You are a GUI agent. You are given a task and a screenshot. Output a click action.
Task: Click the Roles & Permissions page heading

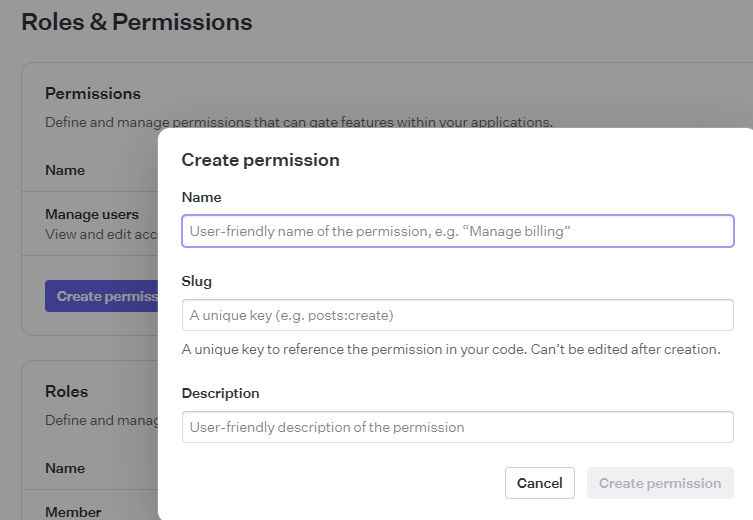point(137,22)
